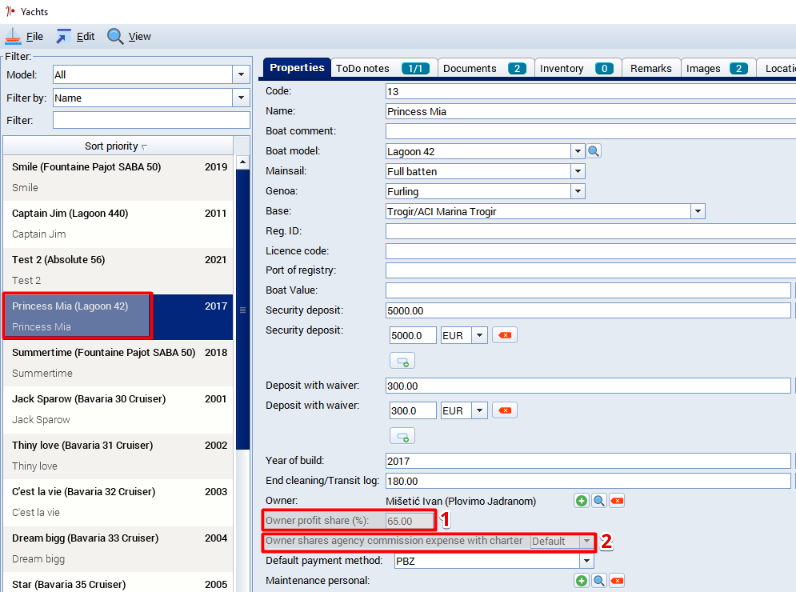Open the Mainsail dropdown
Screen dimensions: 796x592
[x=578, y=171]
